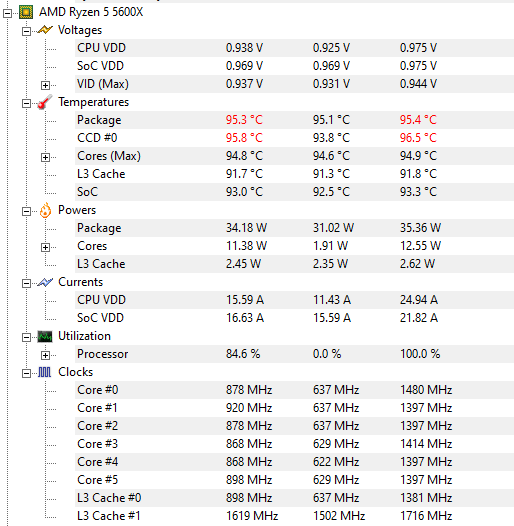514x526 pixels.
Task: Click the 24.94 A CPU VDD max value
Action: 419,300
